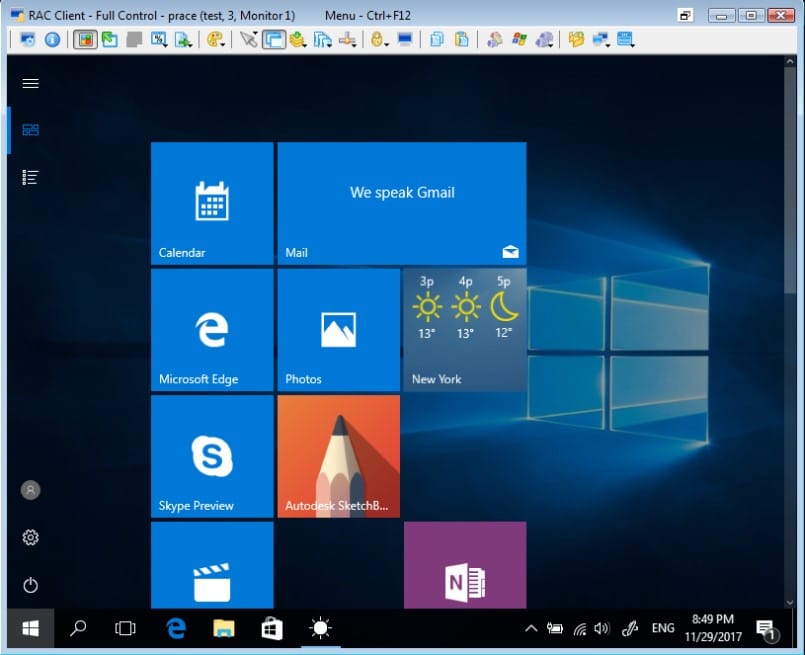Click the Windows Start button

coord(30,628)
